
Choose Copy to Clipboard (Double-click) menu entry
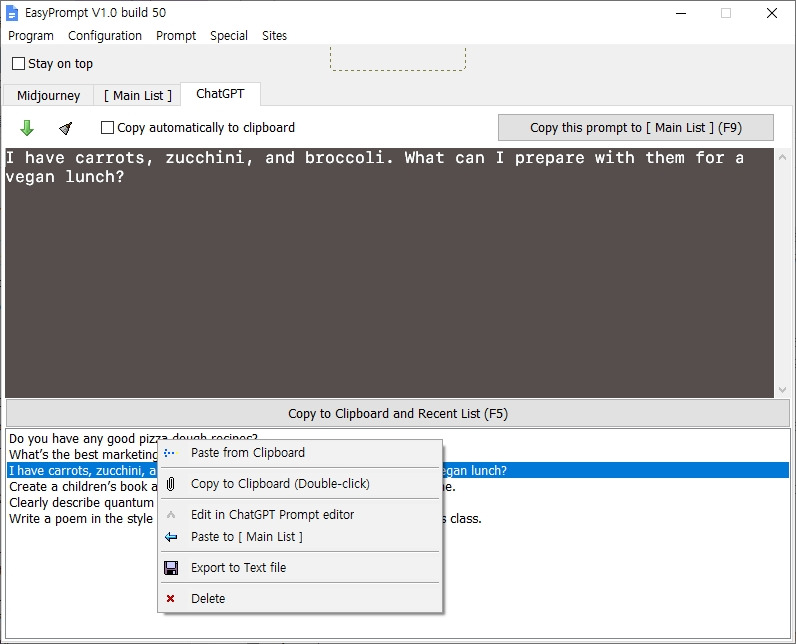[300, 484]
